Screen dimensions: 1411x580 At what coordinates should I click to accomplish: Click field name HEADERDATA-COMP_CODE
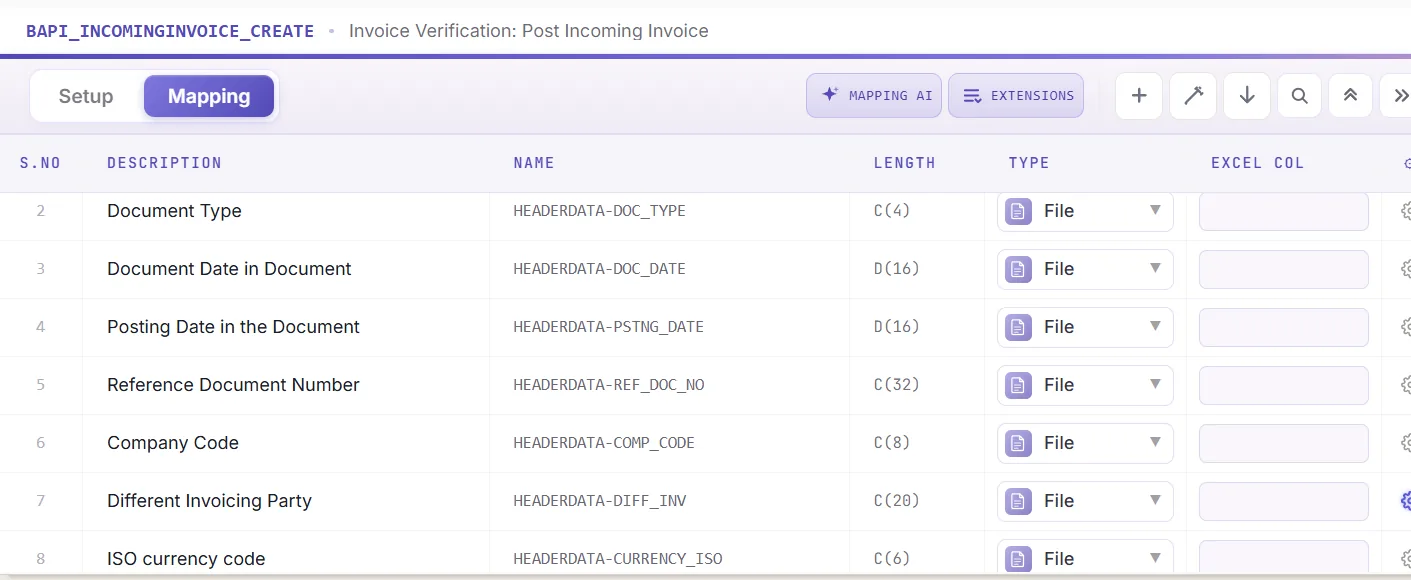click(604, 443)
